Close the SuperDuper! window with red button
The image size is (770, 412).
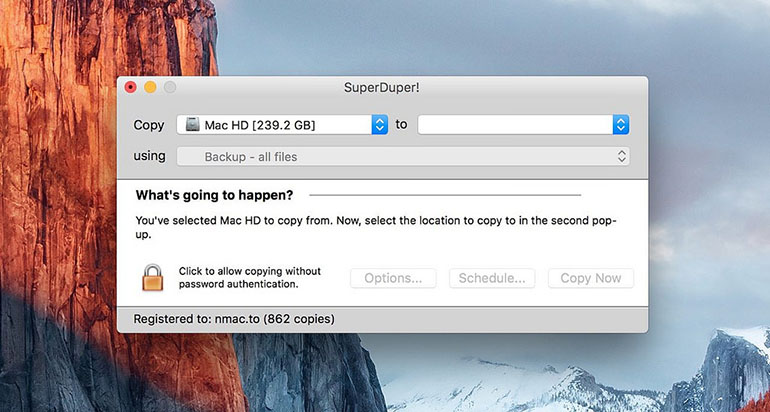pos(131,87)
